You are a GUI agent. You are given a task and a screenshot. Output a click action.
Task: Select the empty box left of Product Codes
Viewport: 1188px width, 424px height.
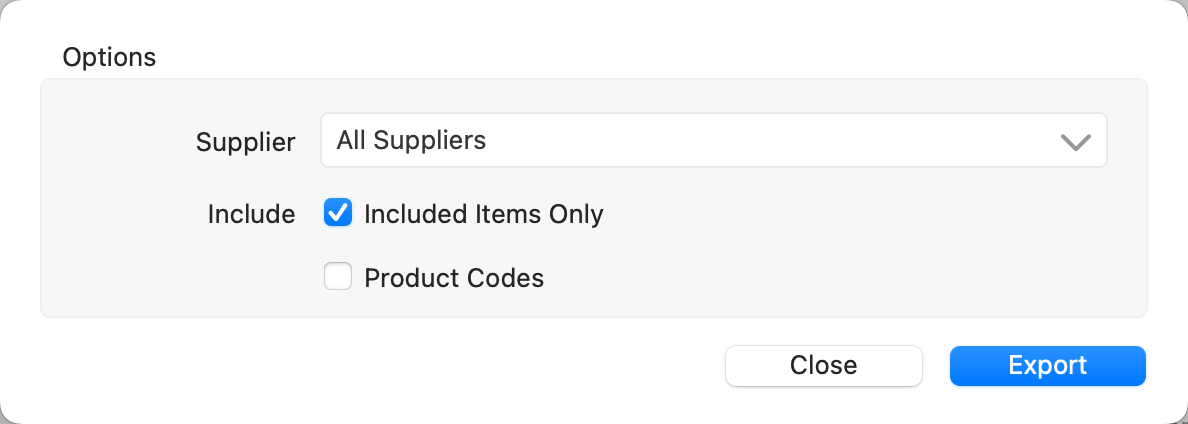click(338, 277)
